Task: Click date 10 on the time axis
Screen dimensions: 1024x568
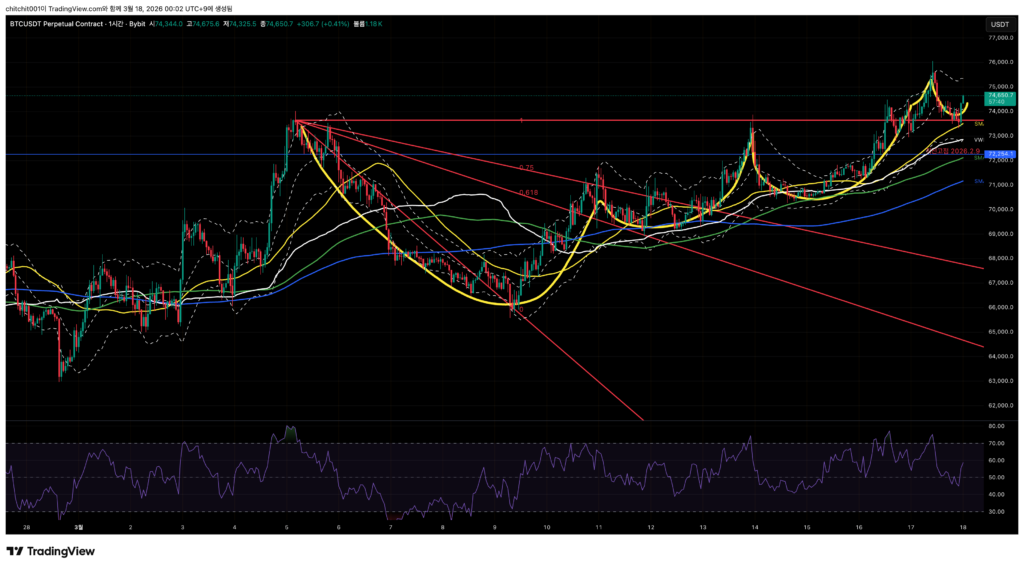Action: 547,525
